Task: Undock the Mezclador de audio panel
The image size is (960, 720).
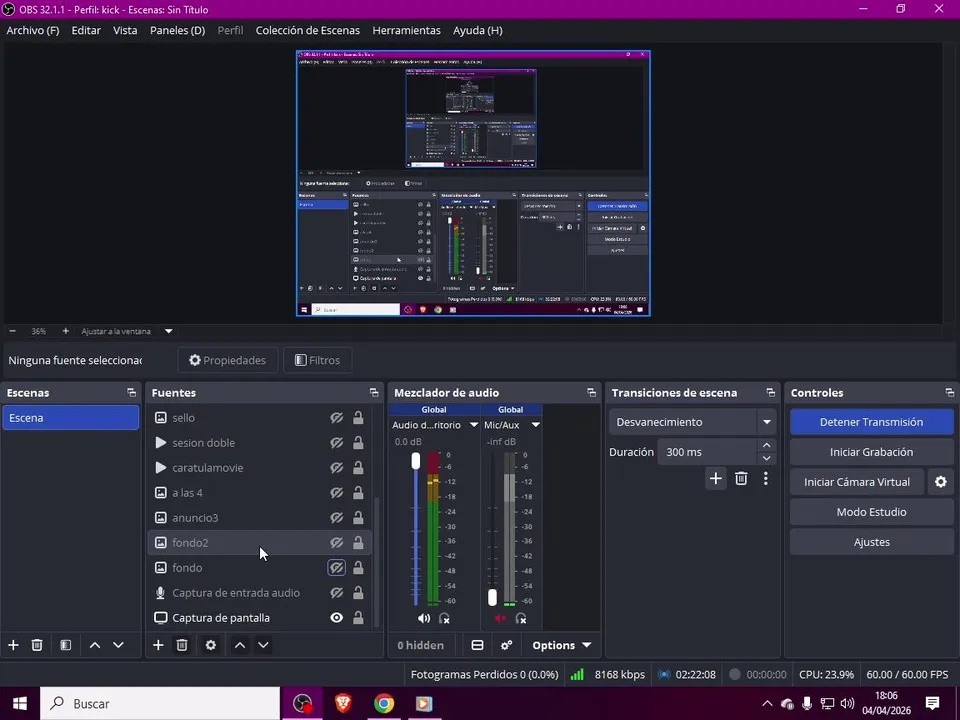Action: [x=591, y=392]
